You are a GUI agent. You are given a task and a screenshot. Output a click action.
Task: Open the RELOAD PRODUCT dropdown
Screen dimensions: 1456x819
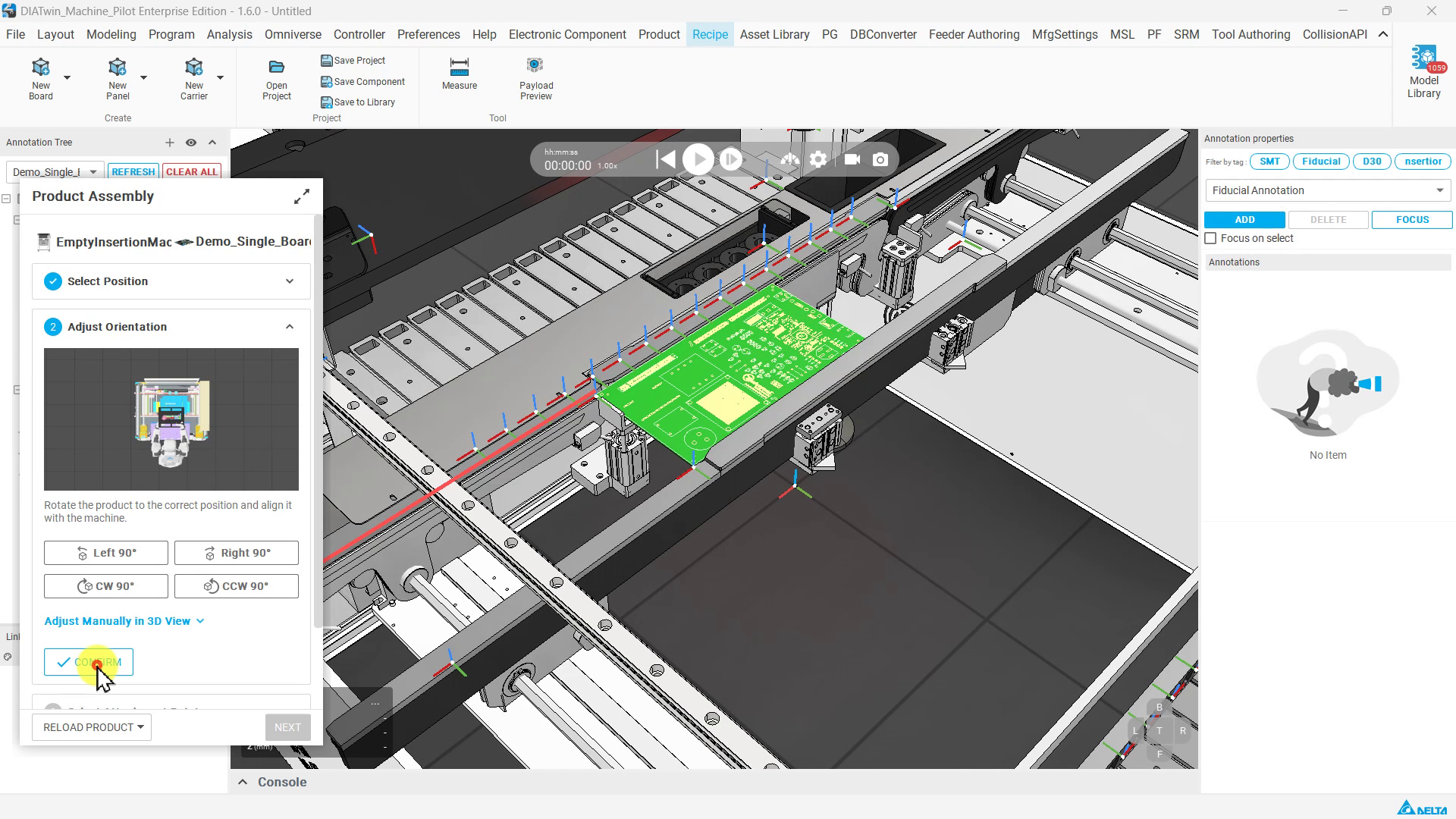click(92, 727)
